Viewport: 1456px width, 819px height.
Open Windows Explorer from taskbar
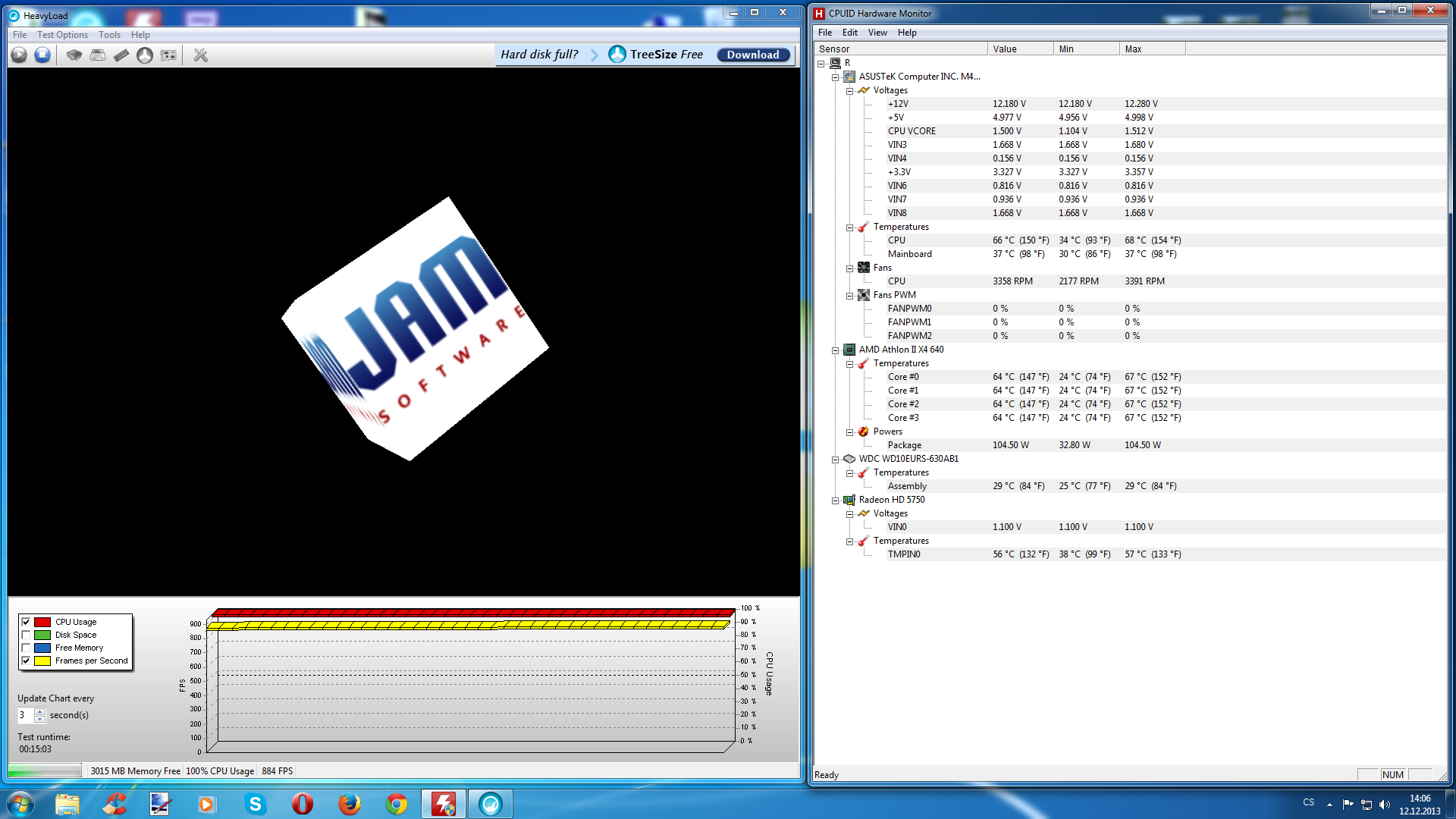click(x=67, y=804)
